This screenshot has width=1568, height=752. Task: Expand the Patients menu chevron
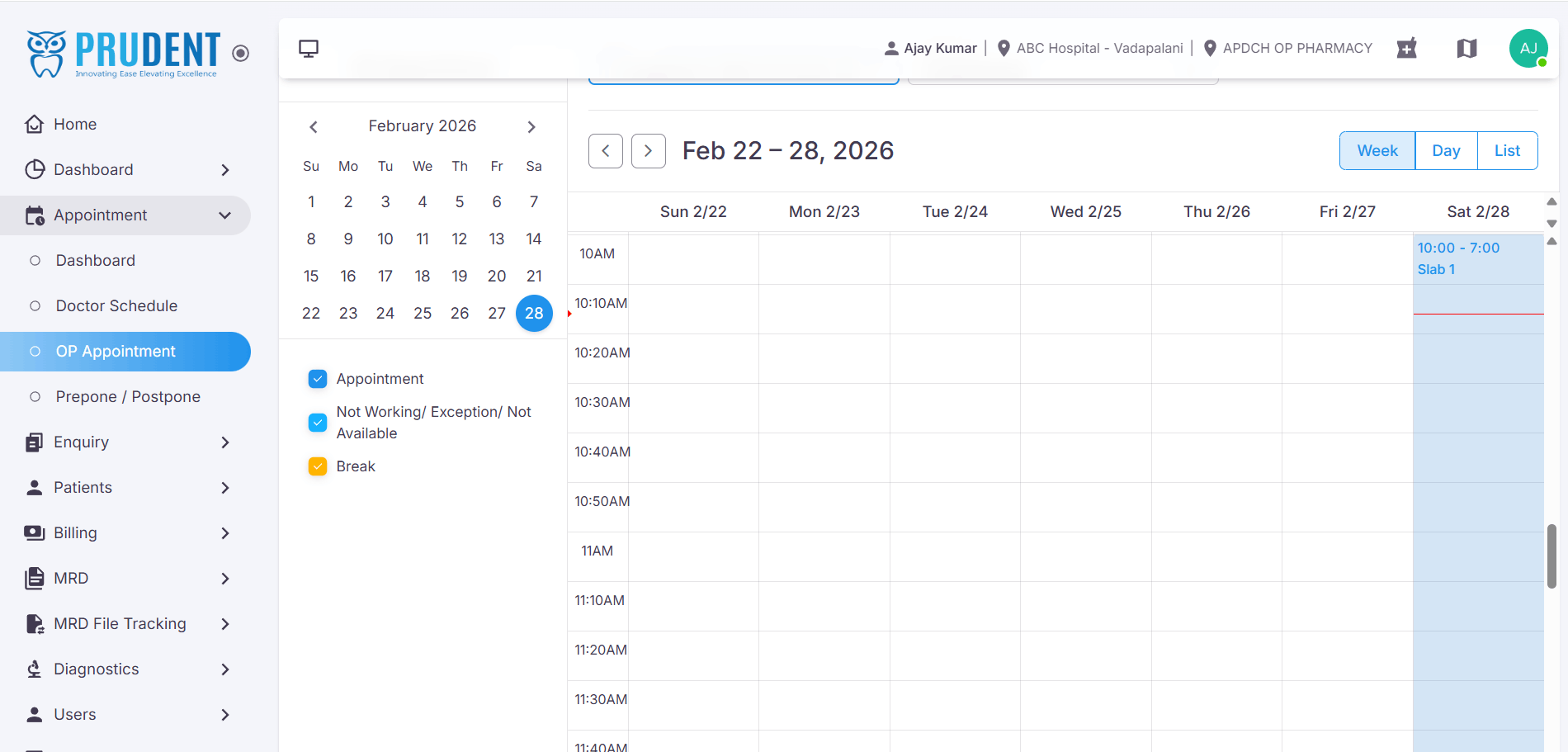225,488
